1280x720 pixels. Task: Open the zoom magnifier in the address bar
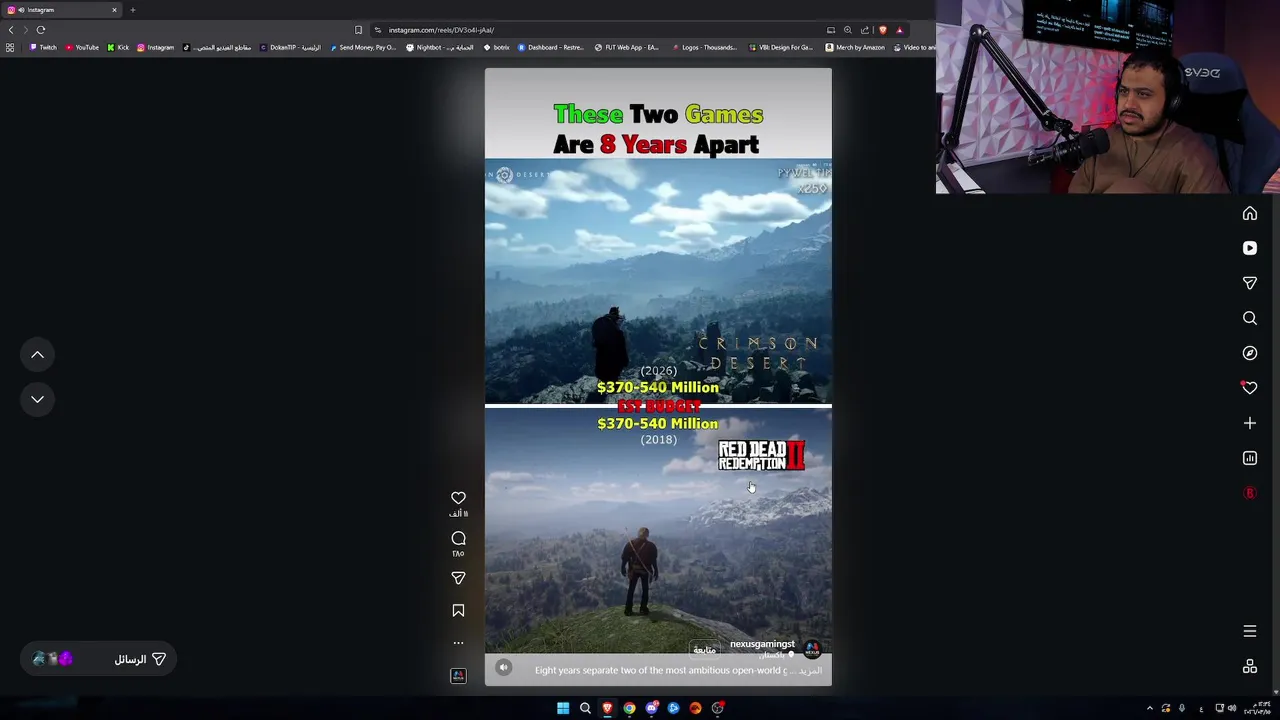click(848, 30)
